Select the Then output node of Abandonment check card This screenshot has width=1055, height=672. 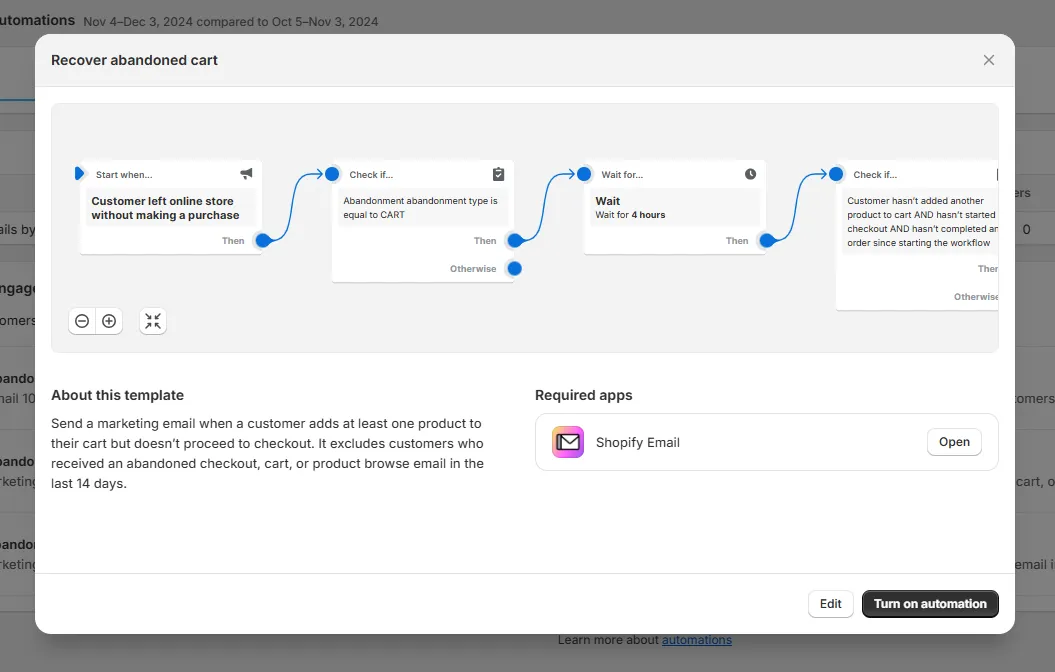click(515, 240)
